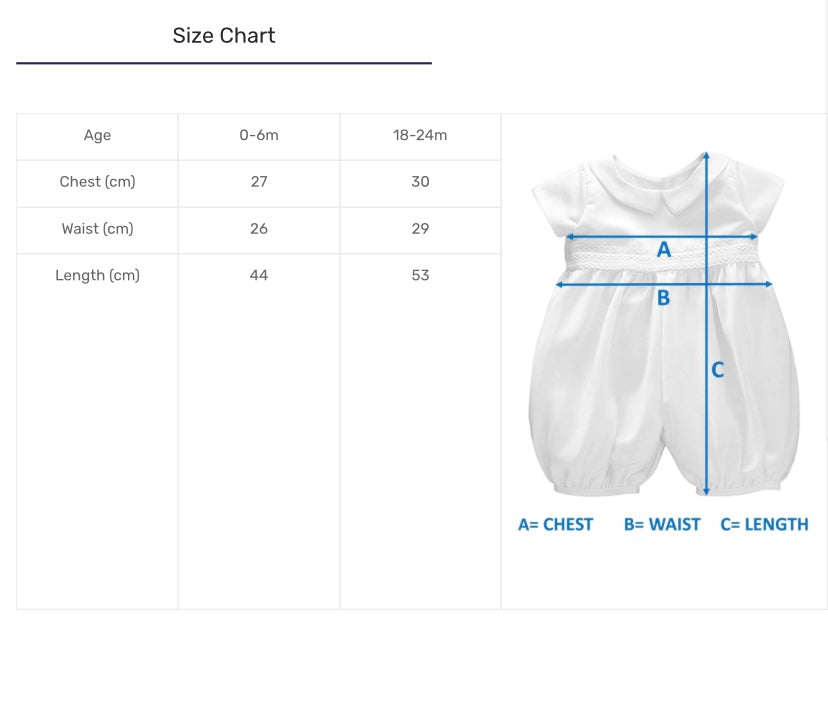Click the blue letter B waist marker
This screenshot has height=718, width=828.
click(x=663, y=298)
